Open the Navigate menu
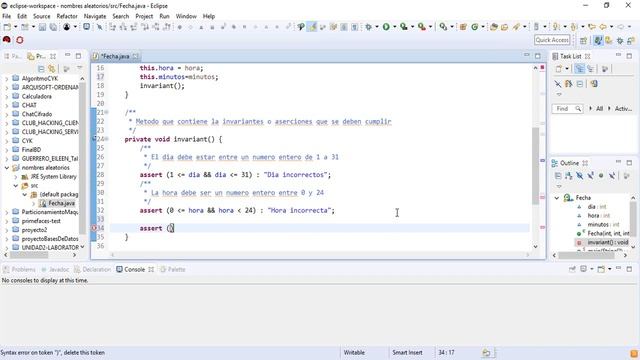The width and height of the screenshot is (640, 360). coord(95,16)
